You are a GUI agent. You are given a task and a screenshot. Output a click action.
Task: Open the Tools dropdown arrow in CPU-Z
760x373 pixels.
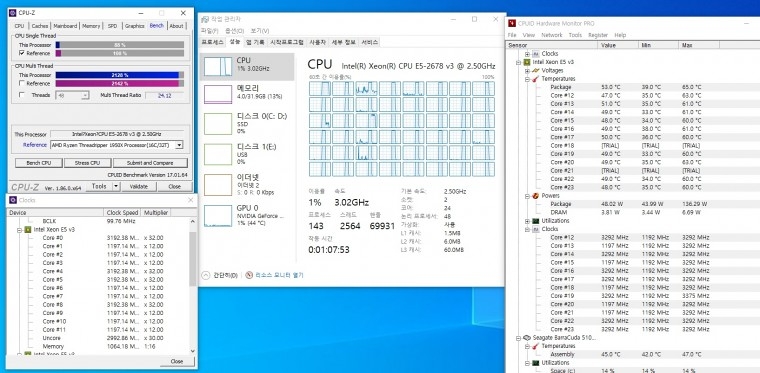coord(116,186)
